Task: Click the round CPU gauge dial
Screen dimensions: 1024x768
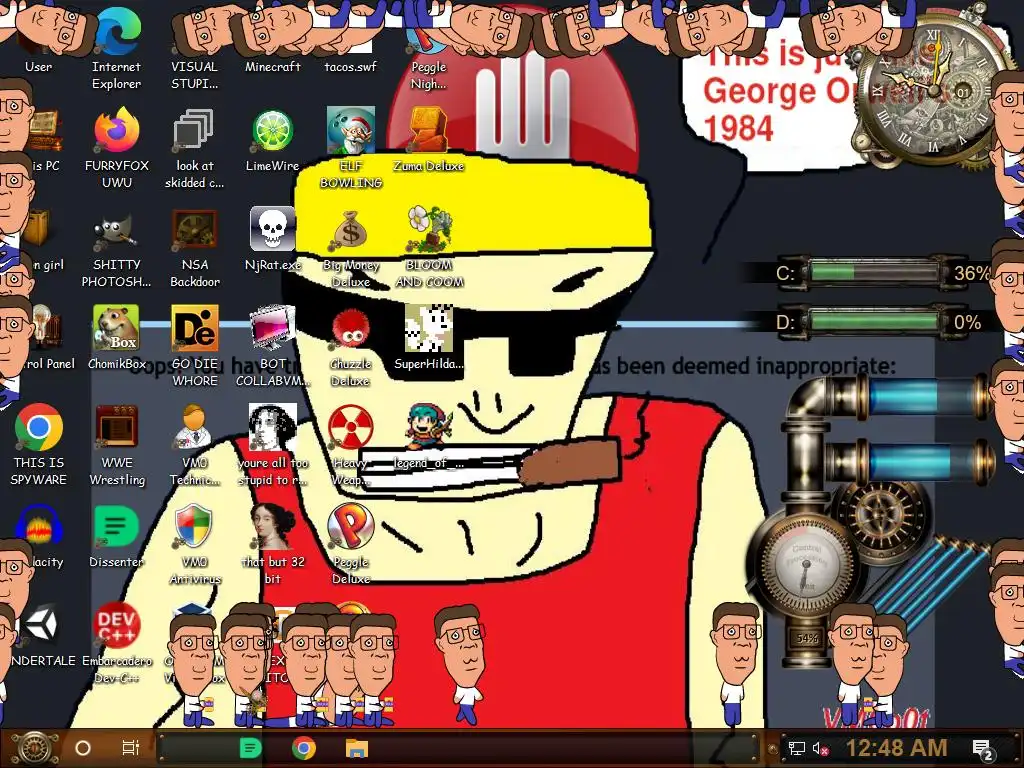Action: [807, 564]
